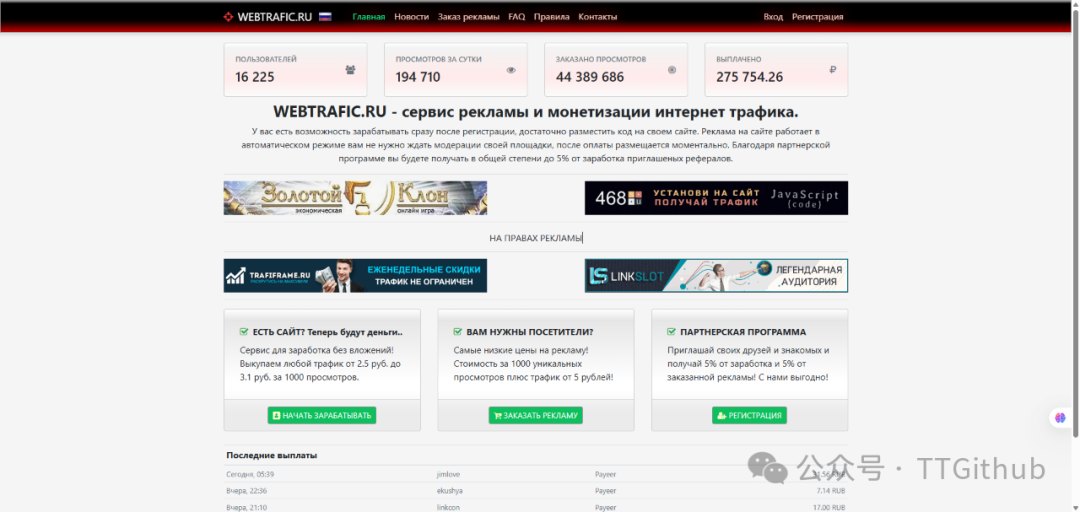This screenshot has width=1080, height=512.
Task: Click the ПРОСМОТРОВ ЗА СУТКИ card label
Action: click(x=438, y=59)
